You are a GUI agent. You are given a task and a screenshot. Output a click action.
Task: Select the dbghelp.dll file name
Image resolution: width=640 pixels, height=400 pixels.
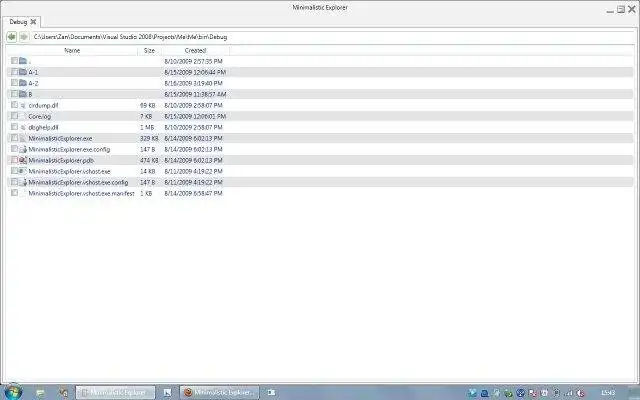(x=43, y=127)
